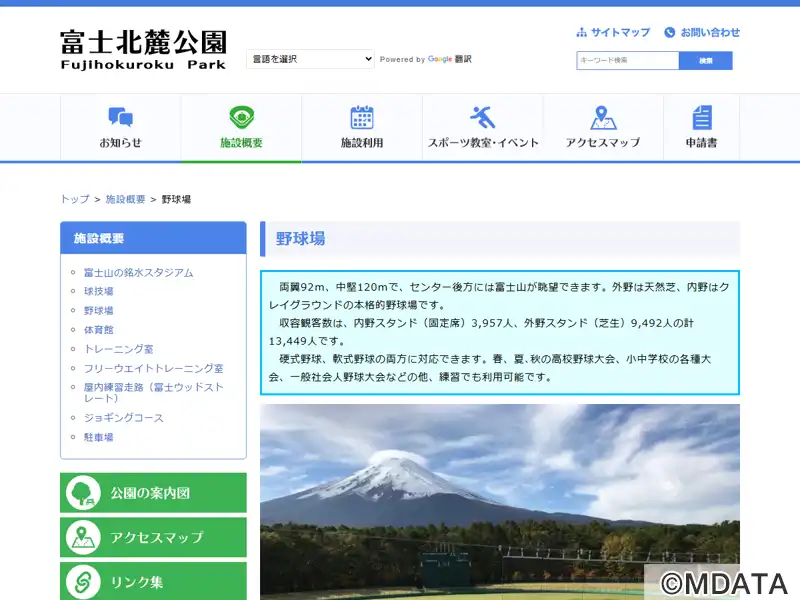Open トレーニング室 sidebar link
The width and height of the screenshot is (800, 600).
119,349
